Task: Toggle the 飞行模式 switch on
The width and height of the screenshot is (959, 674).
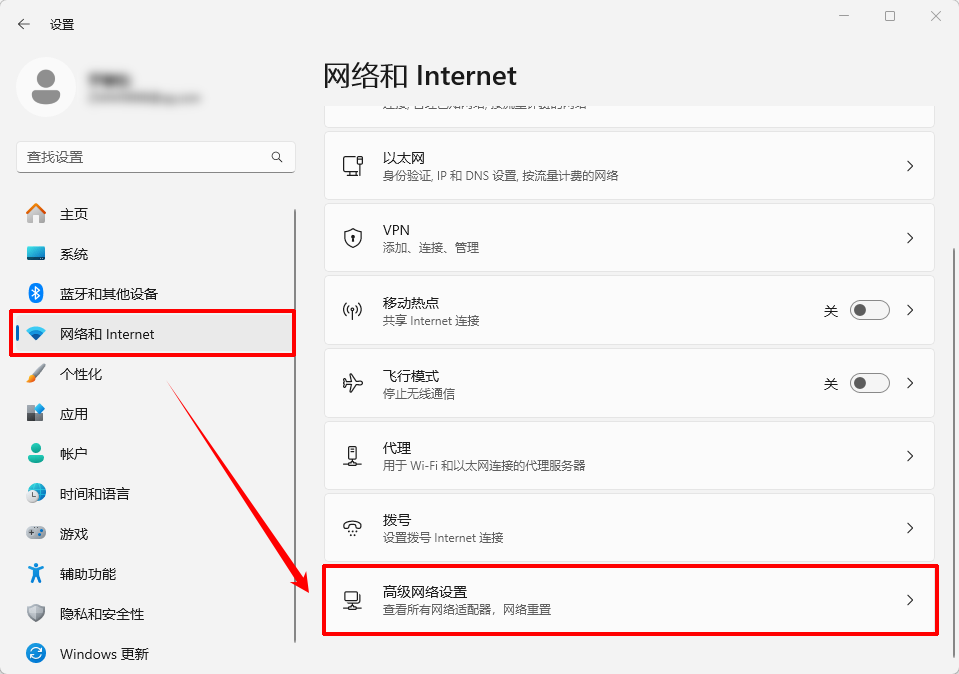Action: tap(870, 383)
